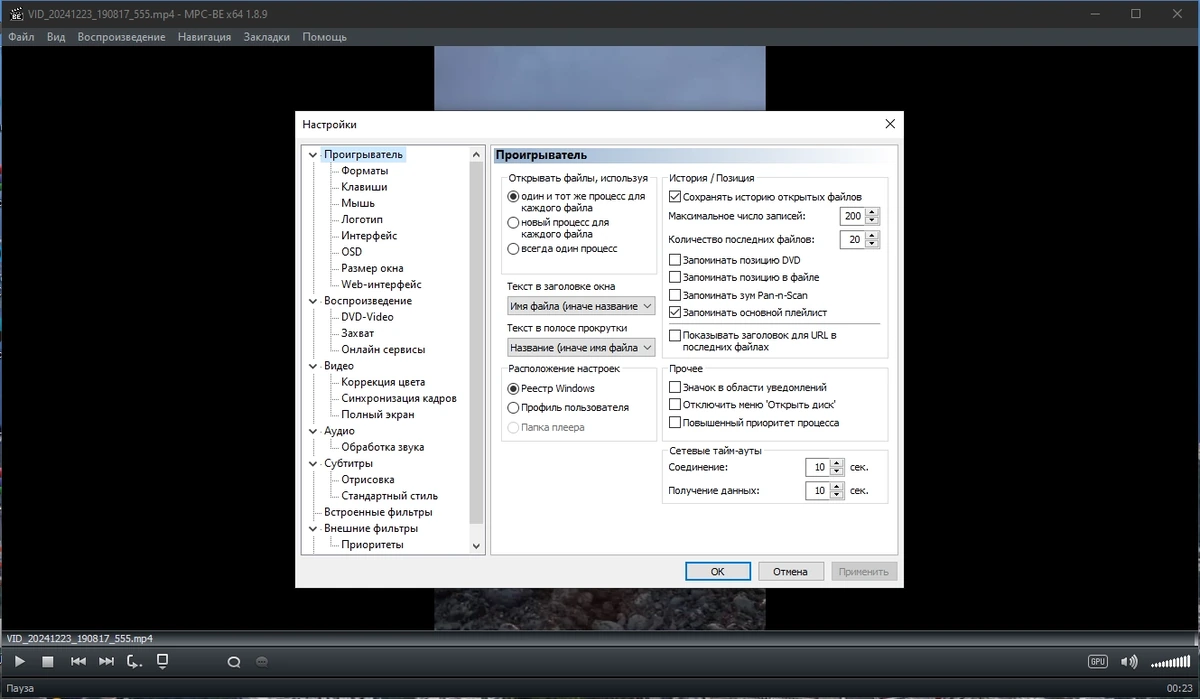Click settings tree scrollbar down arrow
The width and height of the screenshot is (1200, 699).
[476, 546]
